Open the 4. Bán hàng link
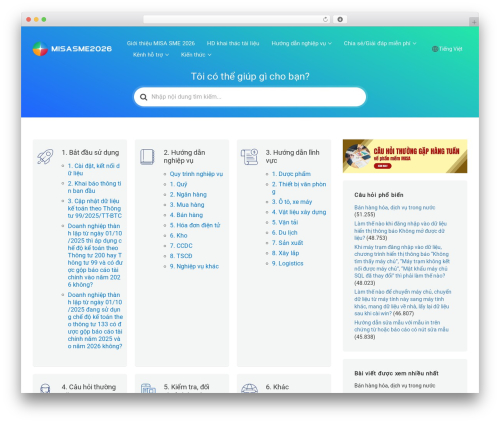This screenshot has height=423, width=500. 186,215
